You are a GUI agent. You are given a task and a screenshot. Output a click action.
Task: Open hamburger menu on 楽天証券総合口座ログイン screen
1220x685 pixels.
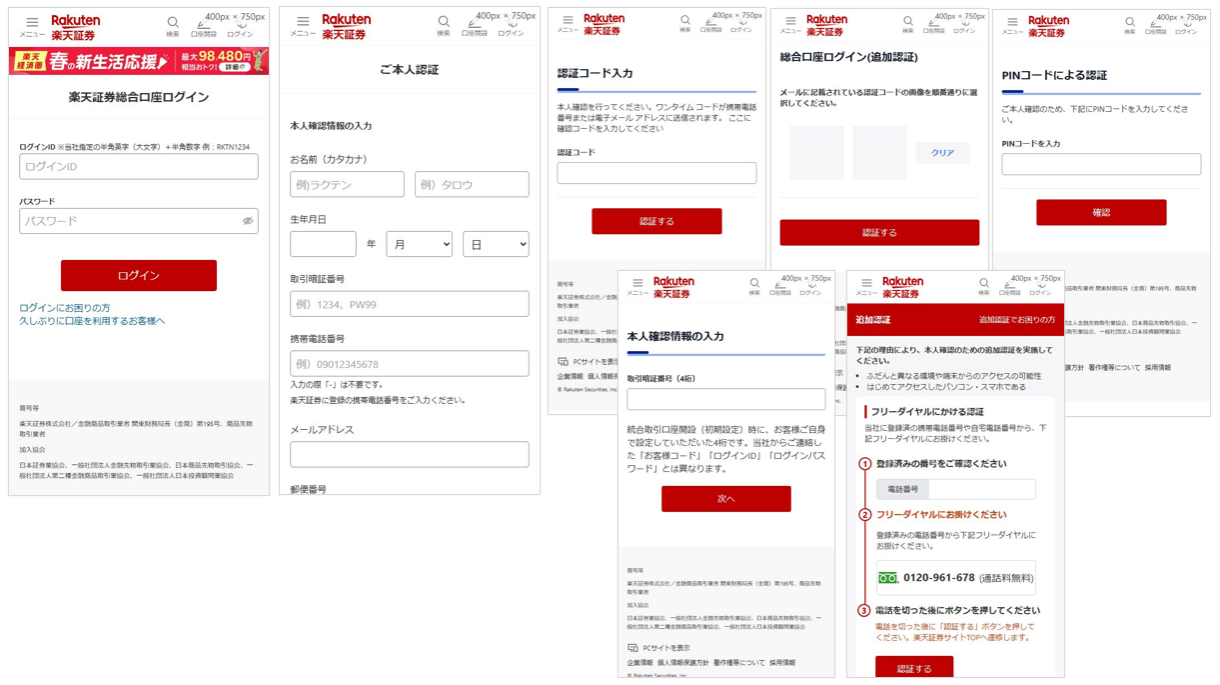click(32, 23)
